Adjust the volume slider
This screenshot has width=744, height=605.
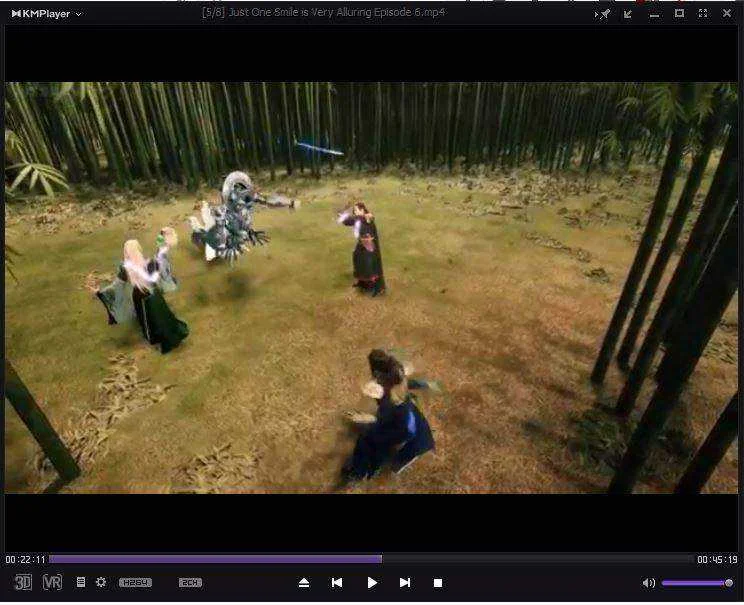697,583
